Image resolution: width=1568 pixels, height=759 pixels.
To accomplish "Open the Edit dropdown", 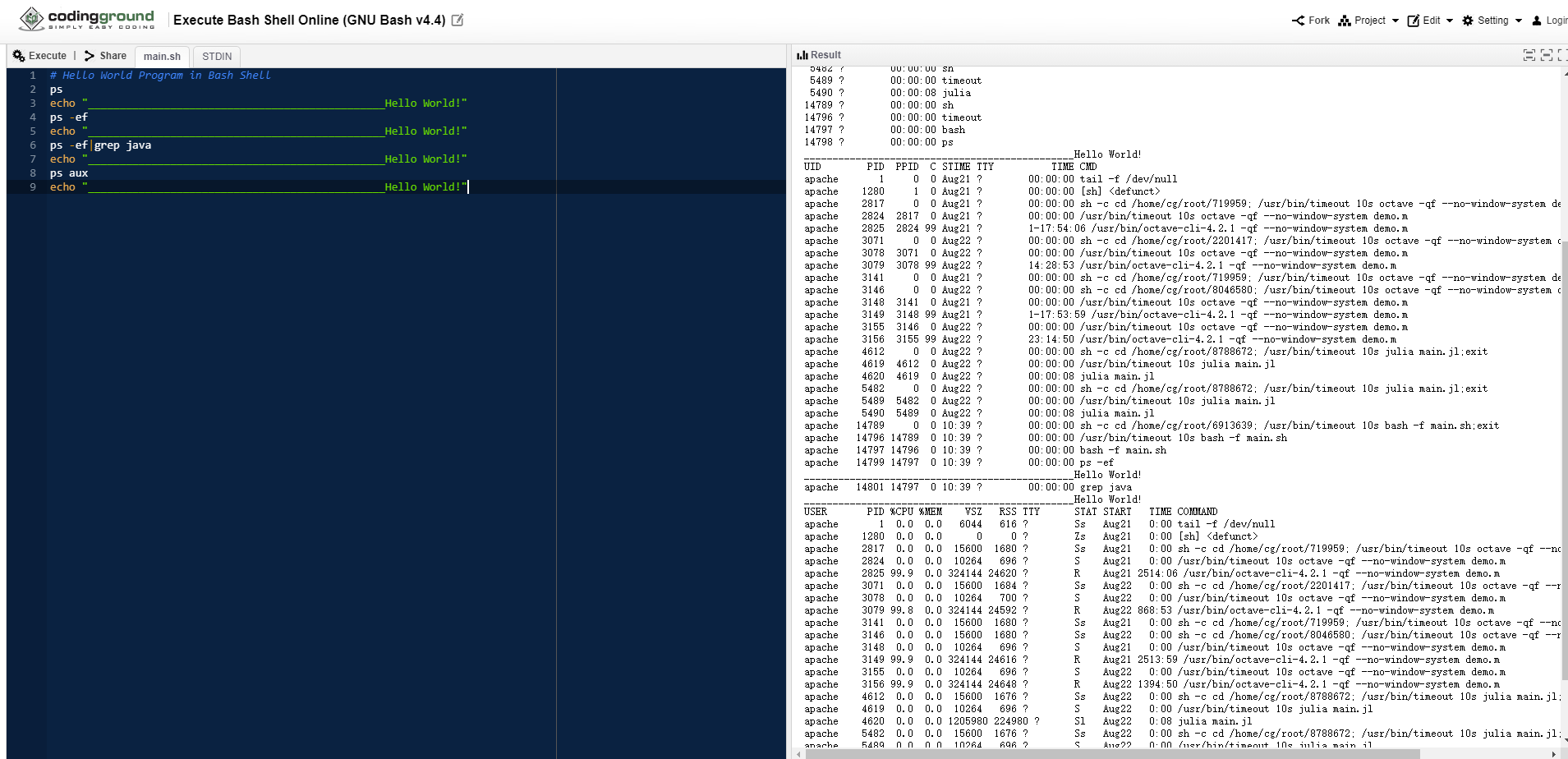I will coord(1433,21).
